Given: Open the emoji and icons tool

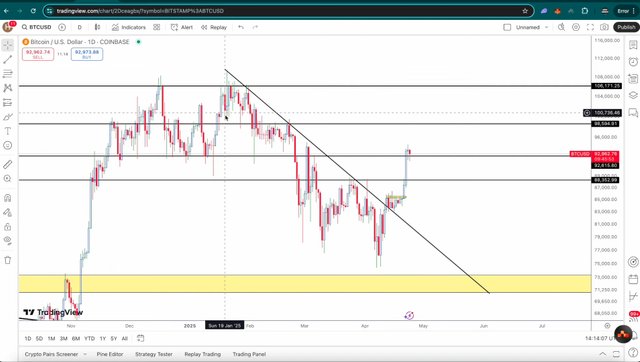Looking at the screenshot, I should 7,145.
